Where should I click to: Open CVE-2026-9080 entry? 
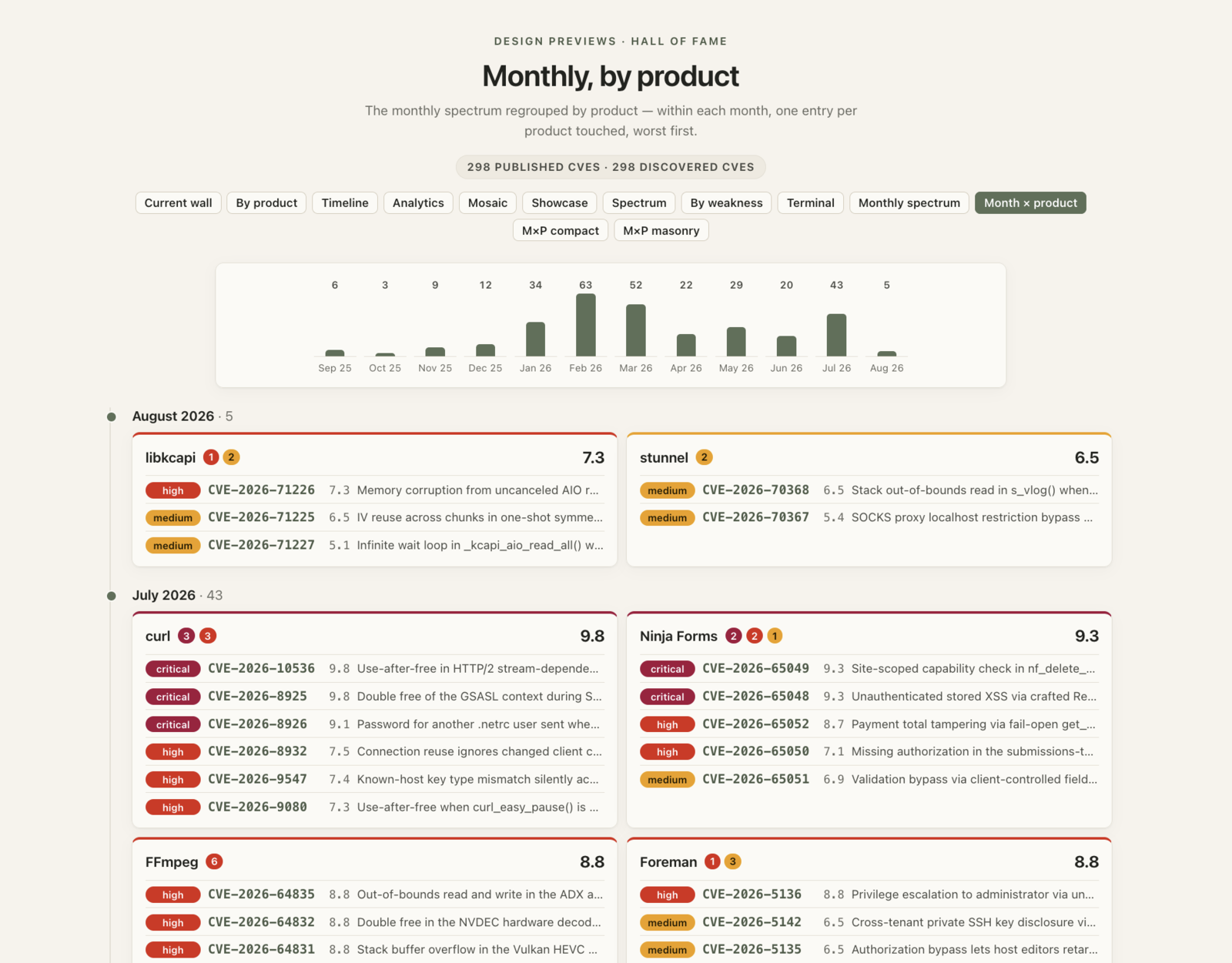(x=374, y=807)
